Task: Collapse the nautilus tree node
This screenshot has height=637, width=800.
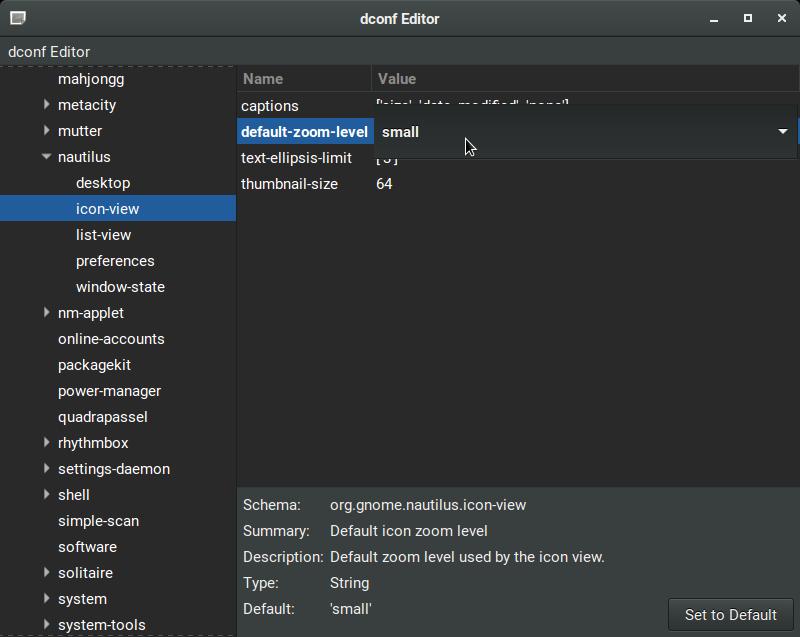Action: (47, 156)
